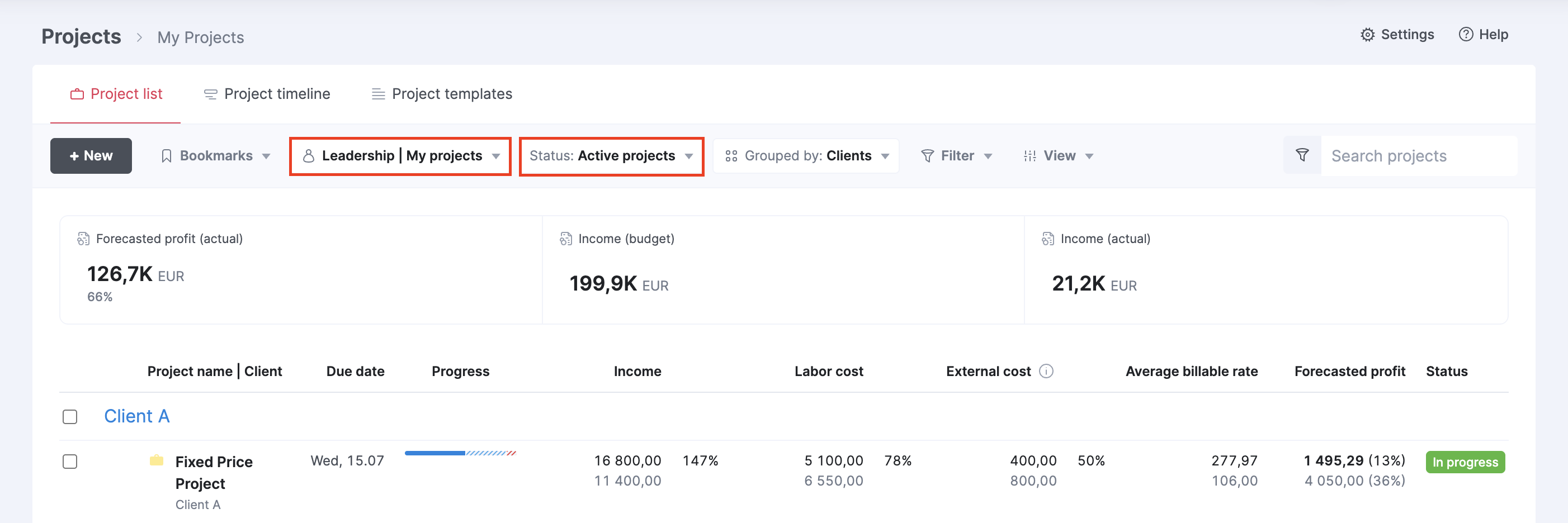Click the Progress column header
This screenshot has width=1568, height=523.
[461, 372]
